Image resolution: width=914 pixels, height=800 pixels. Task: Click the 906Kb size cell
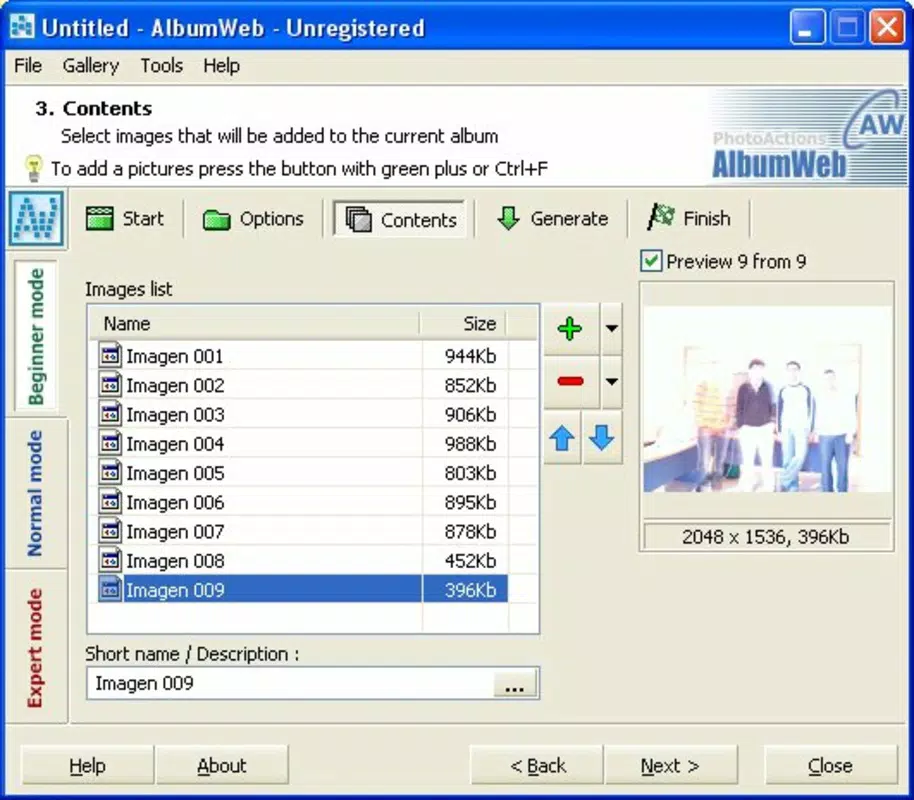coord(470,415)
